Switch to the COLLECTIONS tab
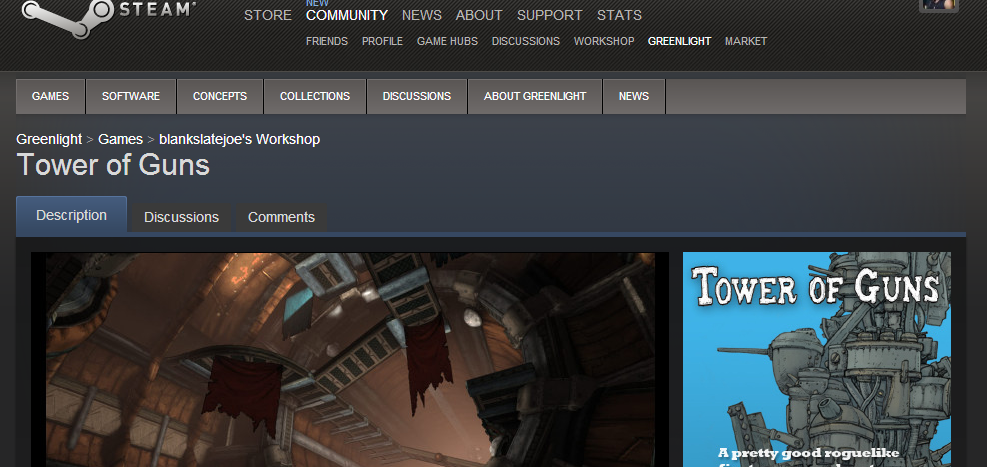 315,96
